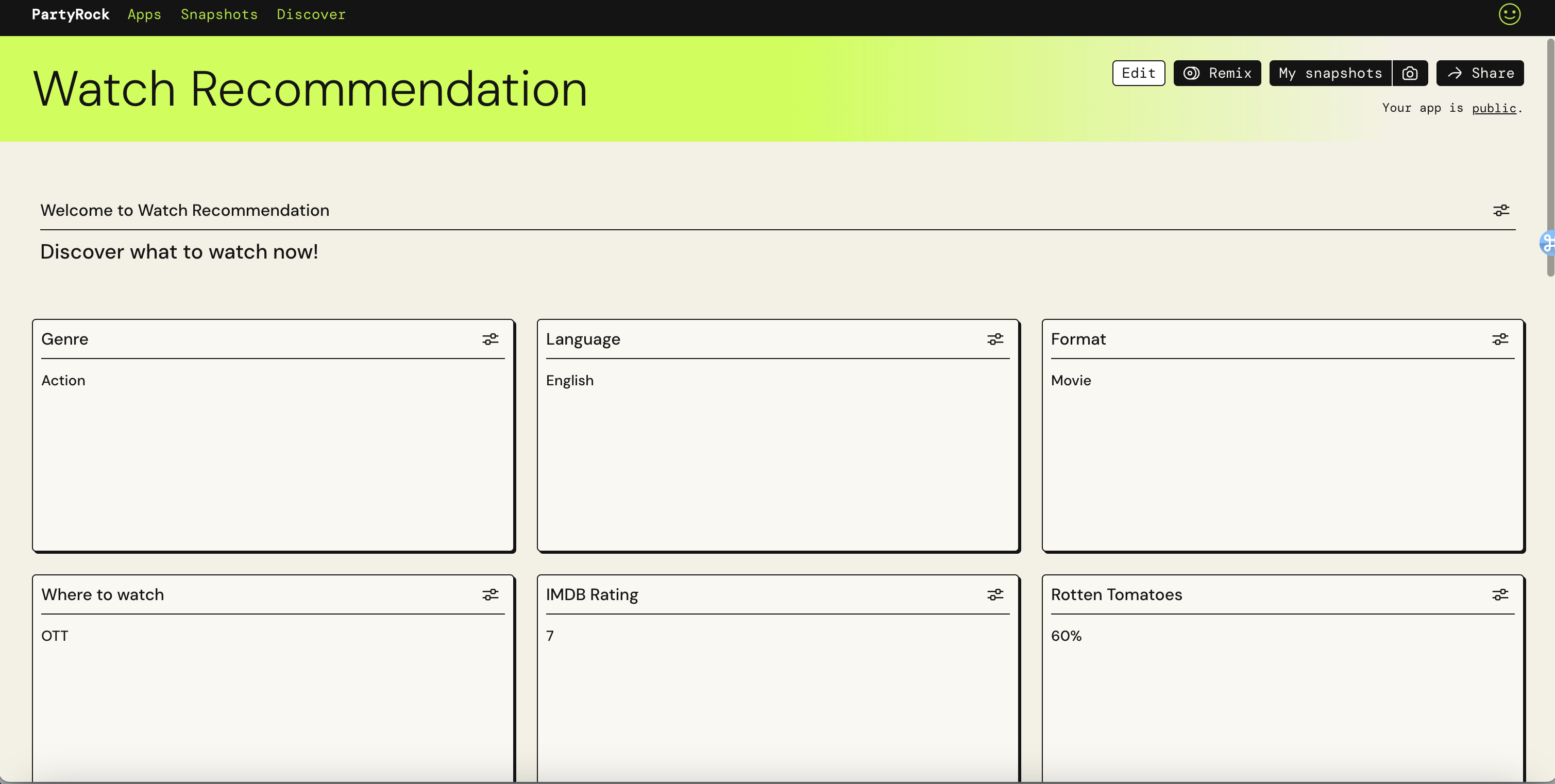The image size is (1555, 784).
Task: Go to Snapshots in navigation
Action: click(219, 14)
